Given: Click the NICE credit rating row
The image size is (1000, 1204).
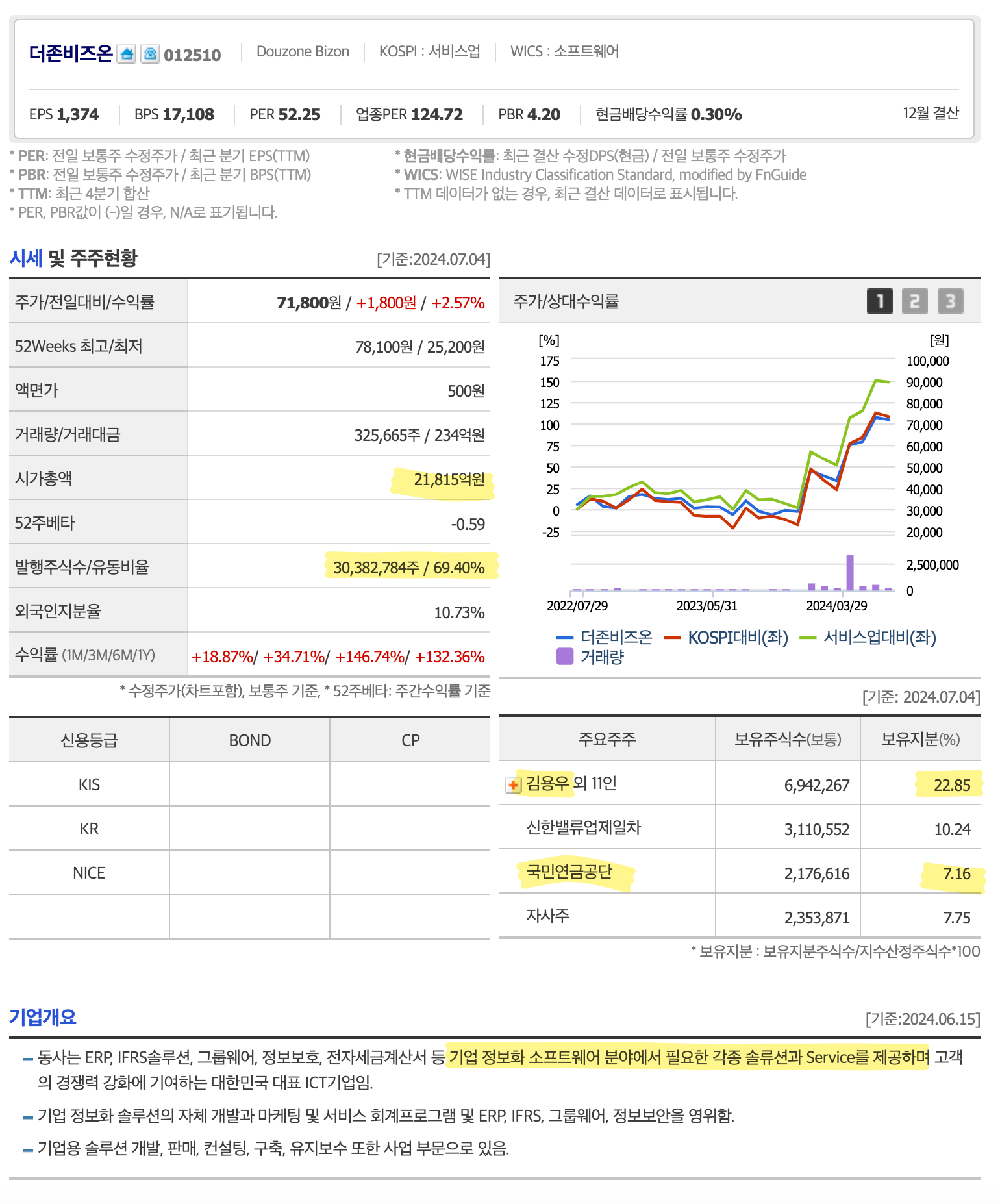Looking at the screenshot, I should (x=250, y=873).
